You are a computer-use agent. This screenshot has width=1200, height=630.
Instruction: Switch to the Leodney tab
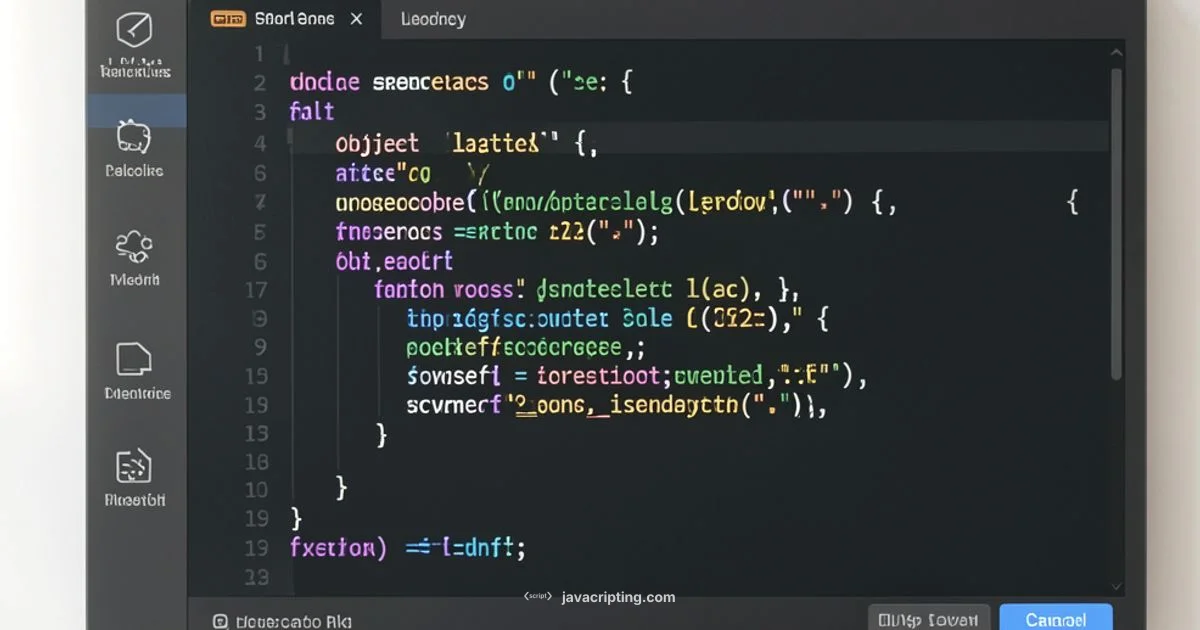click(x=433, y=18)
